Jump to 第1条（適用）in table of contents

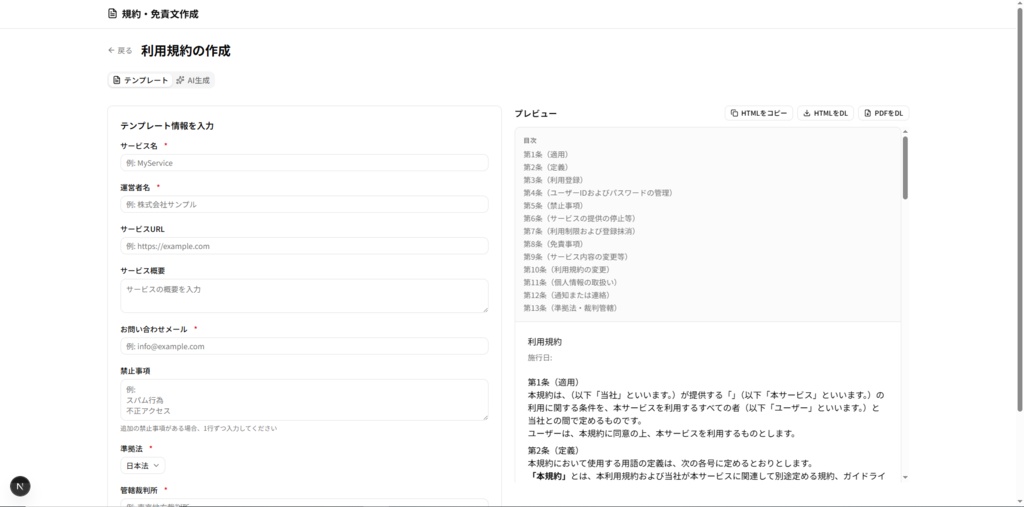click(546, 155)
